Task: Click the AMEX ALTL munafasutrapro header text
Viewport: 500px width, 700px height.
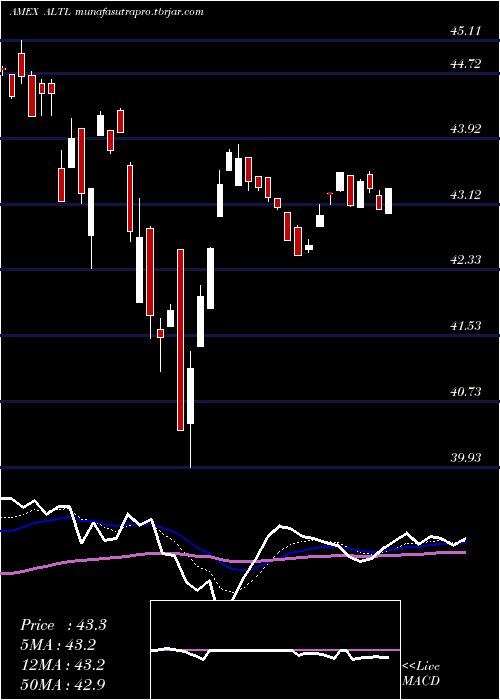Action: point(106,12)
